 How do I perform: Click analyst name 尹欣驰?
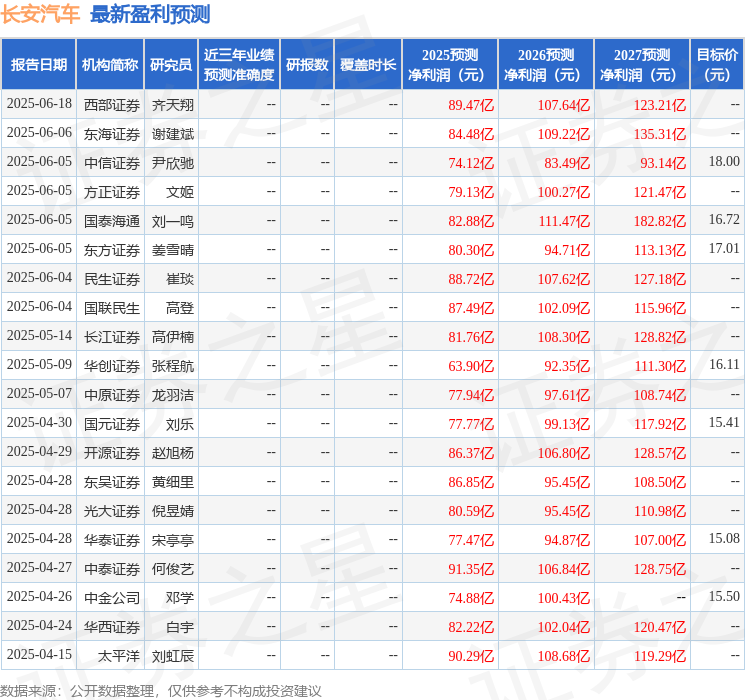coord(172,163)
